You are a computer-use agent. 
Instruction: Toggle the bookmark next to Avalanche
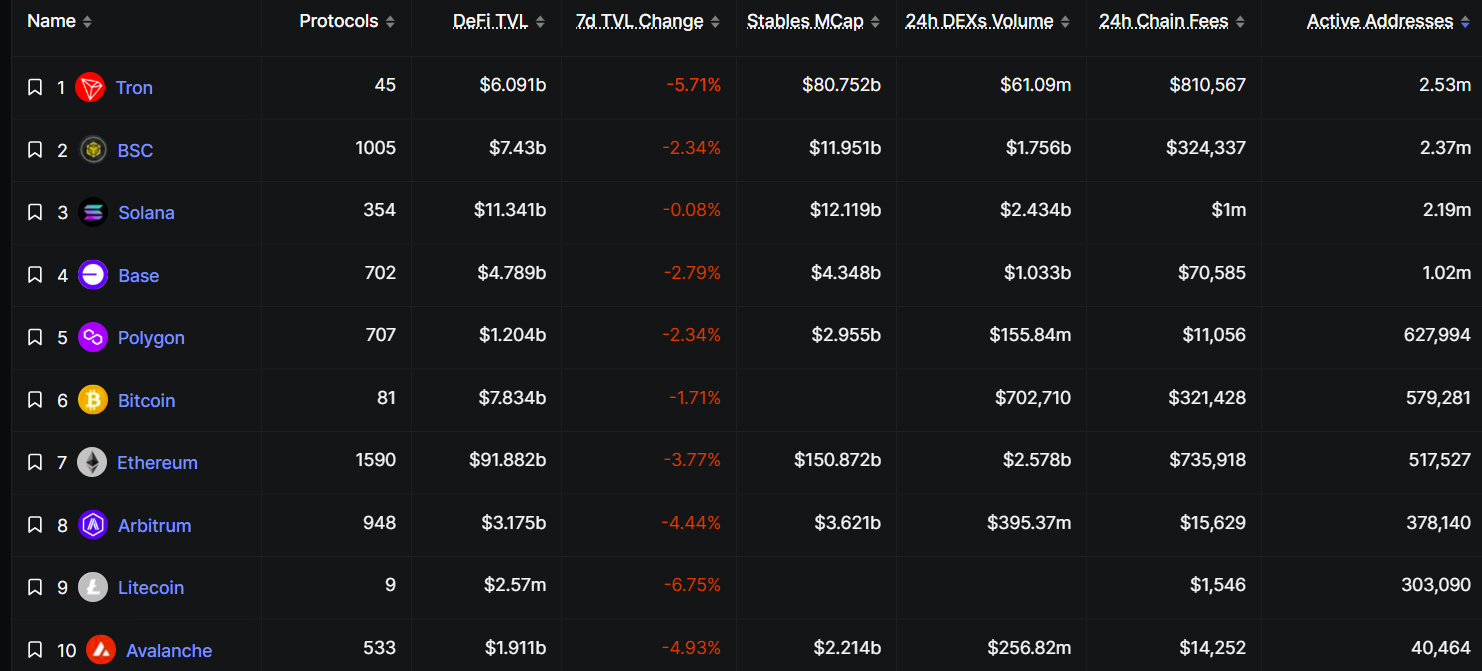(35, 651)
